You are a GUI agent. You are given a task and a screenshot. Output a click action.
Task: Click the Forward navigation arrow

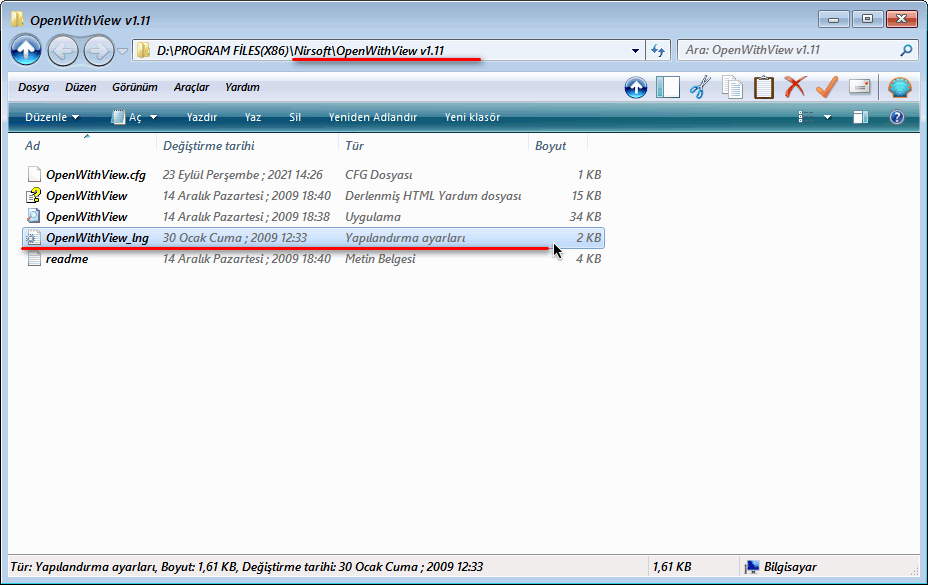pos(98,51)
